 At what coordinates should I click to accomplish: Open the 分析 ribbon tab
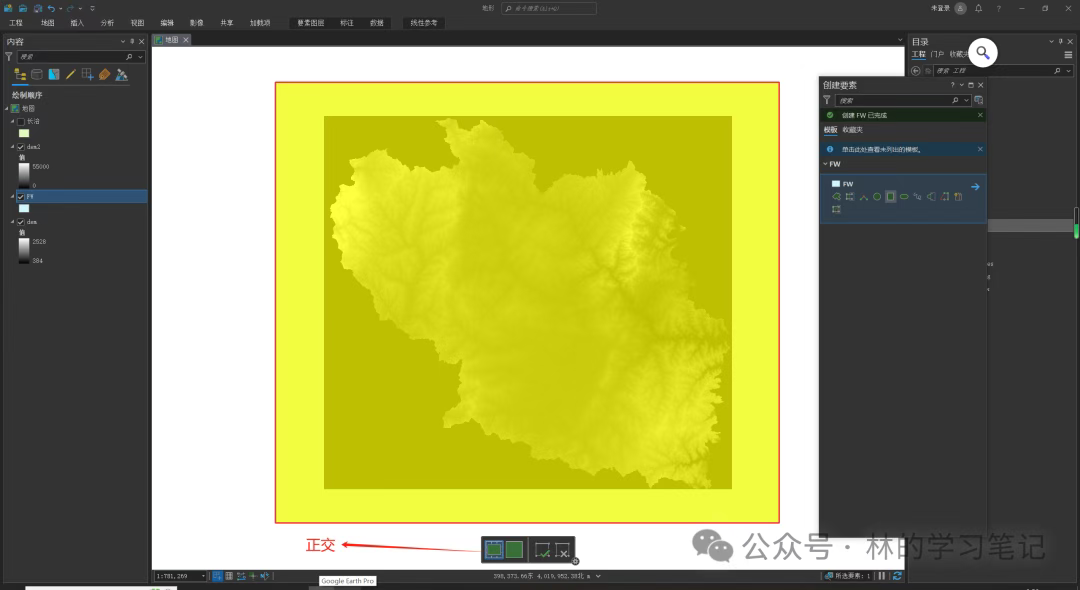coord(107,22)
